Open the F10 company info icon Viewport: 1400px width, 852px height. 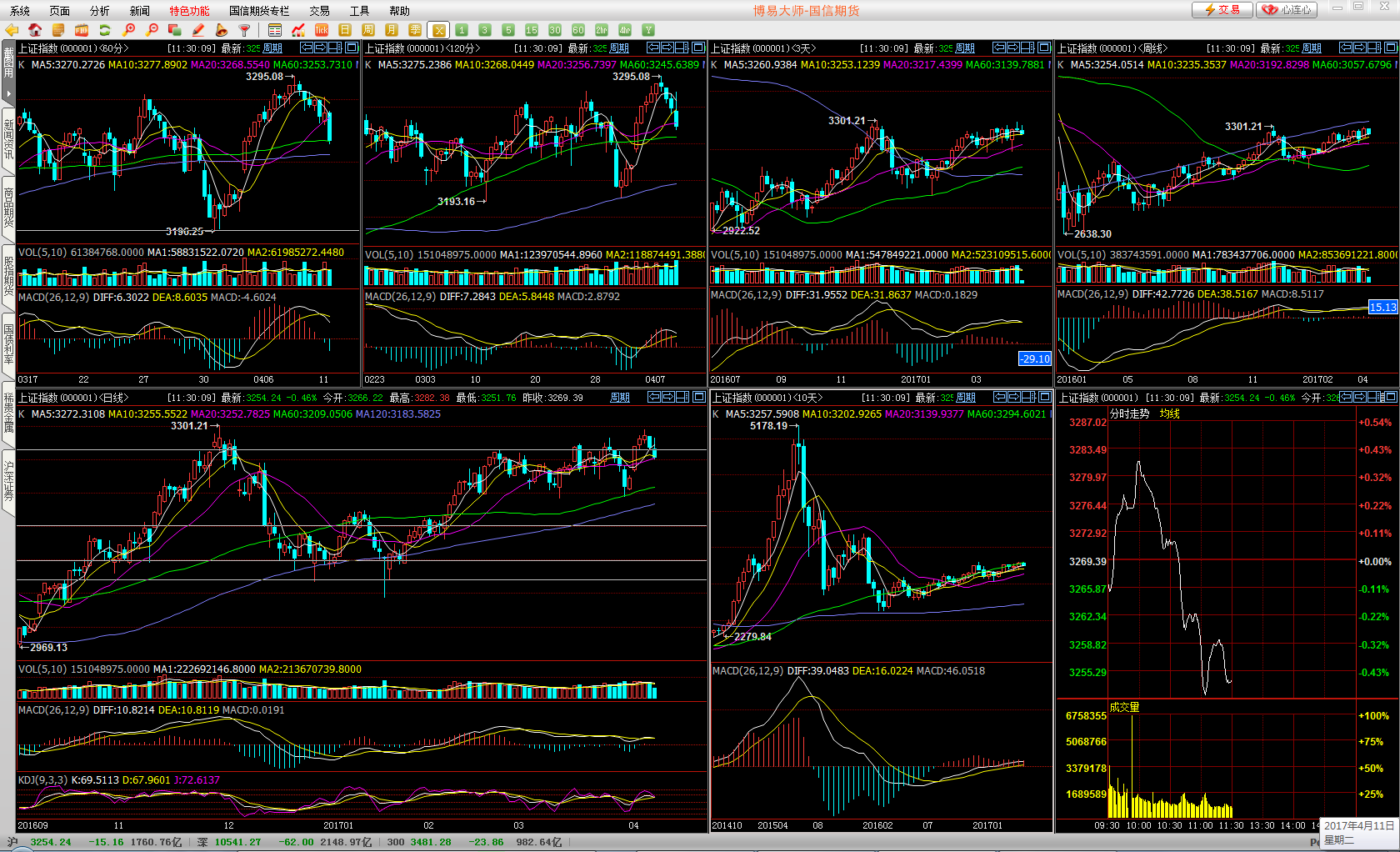pos(82,30)
